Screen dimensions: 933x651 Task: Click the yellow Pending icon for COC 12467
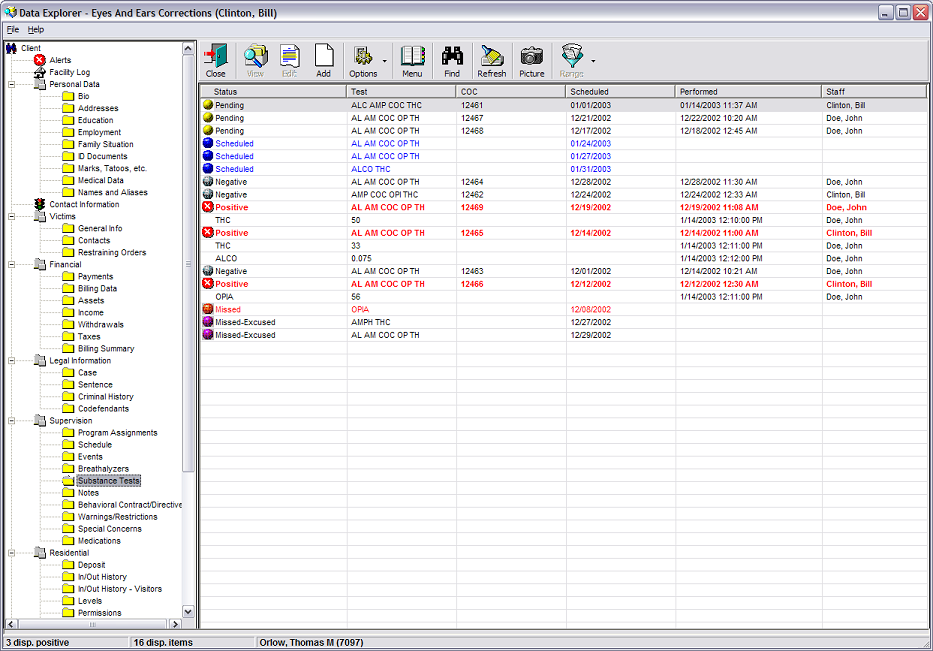208,118
